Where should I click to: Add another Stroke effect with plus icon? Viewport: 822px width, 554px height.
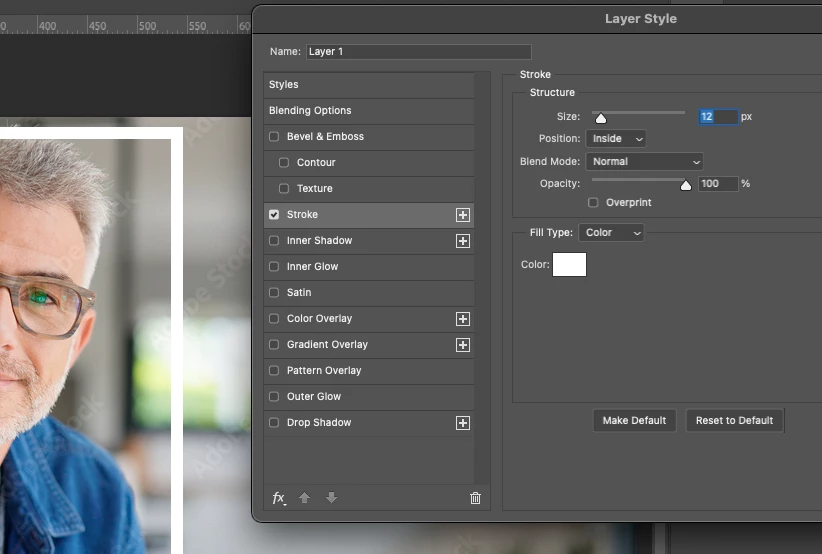point(462,215)
